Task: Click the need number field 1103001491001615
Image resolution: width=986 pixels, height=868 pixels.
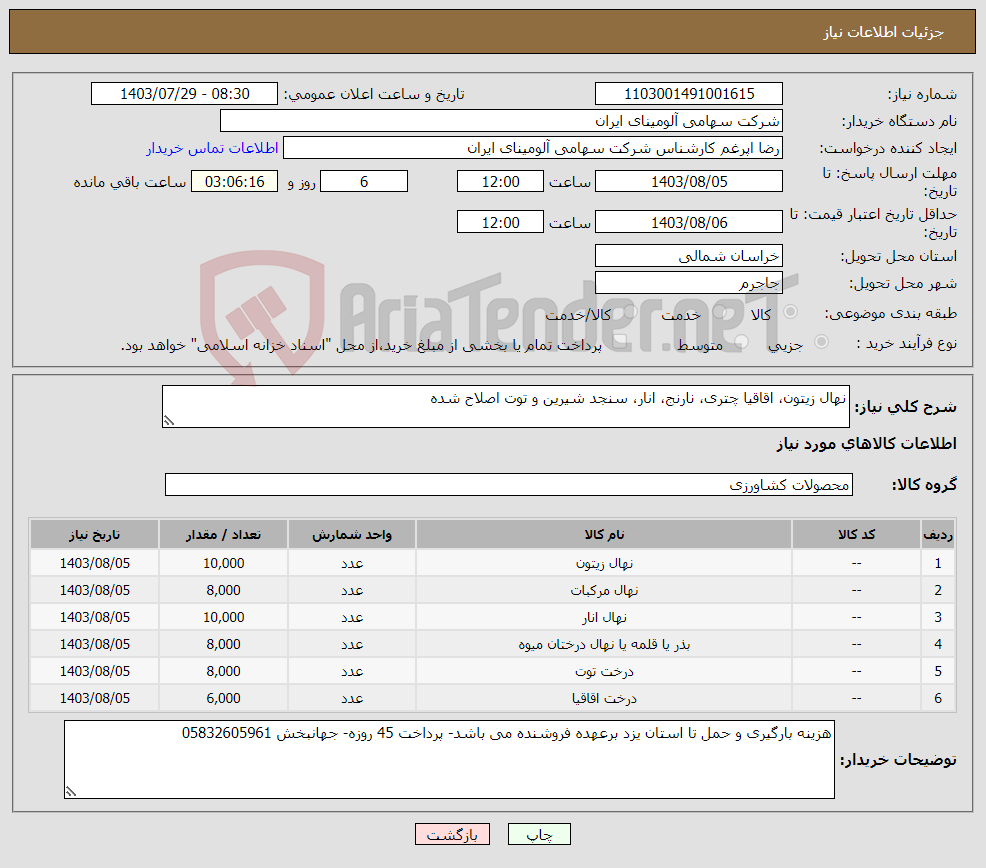Action: [689, 94]
